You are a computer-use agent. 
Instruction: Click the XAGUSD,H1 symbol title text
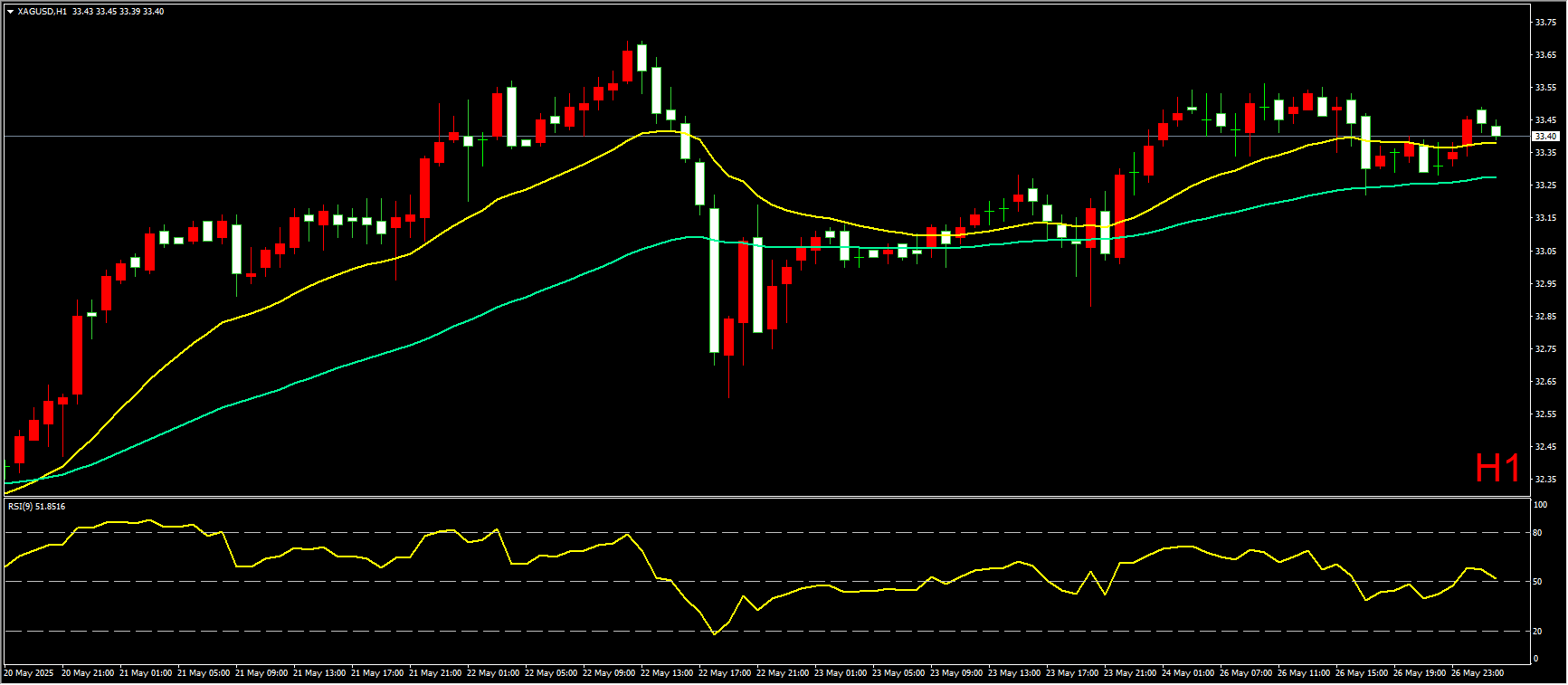[42, 12]
